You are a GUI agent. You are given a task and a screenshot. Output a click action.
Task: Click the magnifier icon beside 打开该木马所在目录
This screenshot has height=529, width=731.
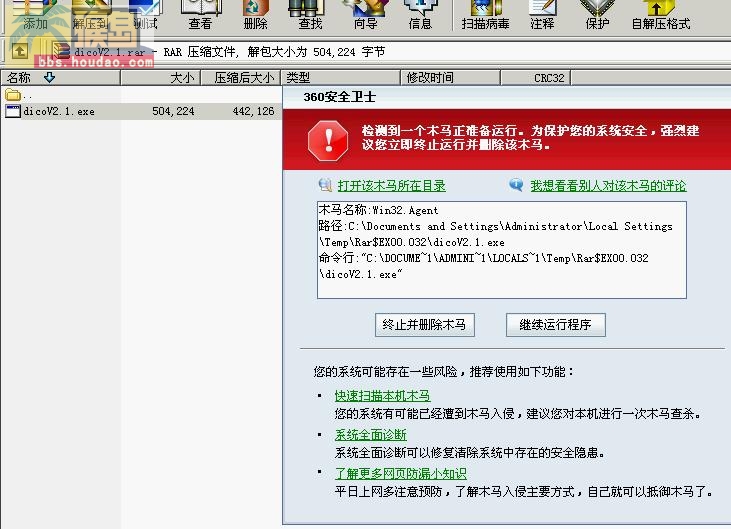[x=325, y=185]
